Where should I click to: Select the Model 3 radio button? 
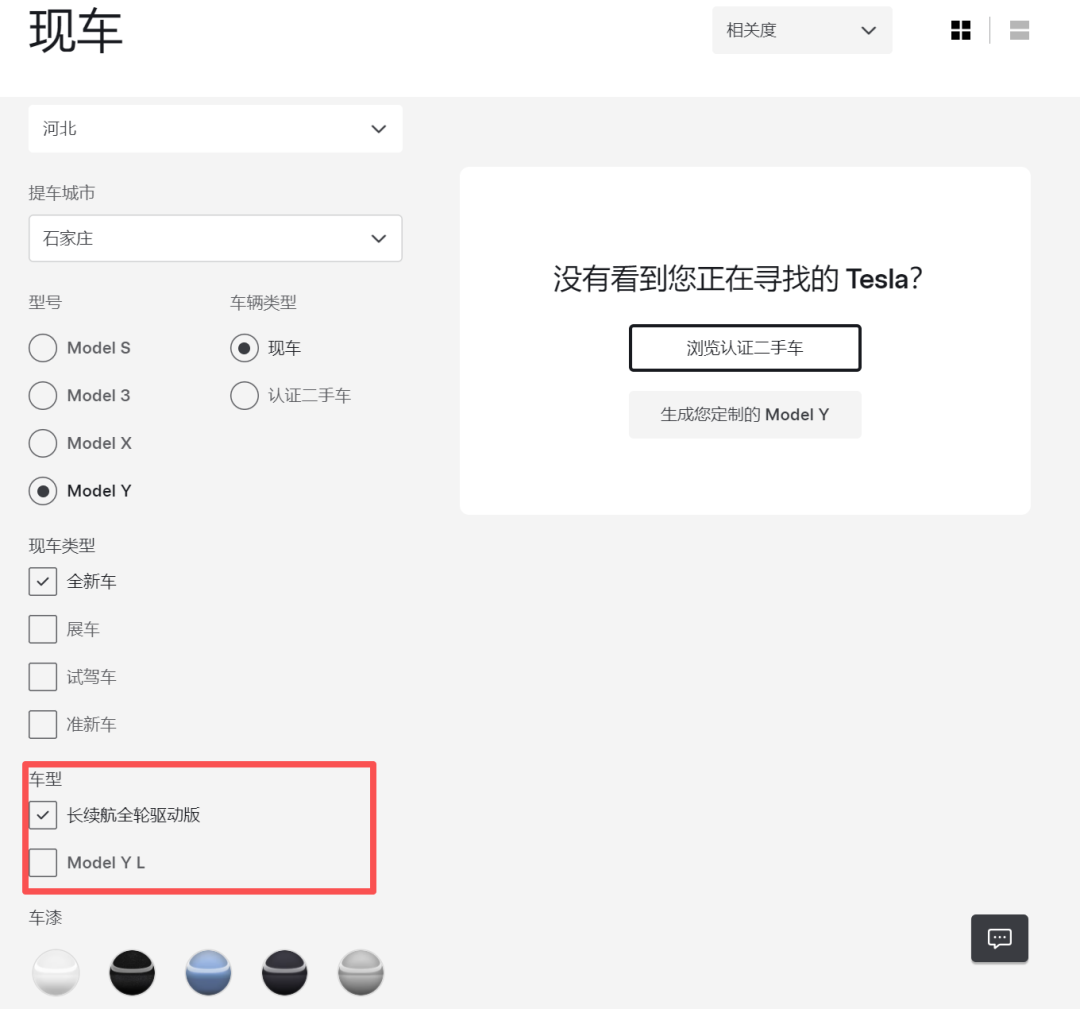tap(43, 395)
